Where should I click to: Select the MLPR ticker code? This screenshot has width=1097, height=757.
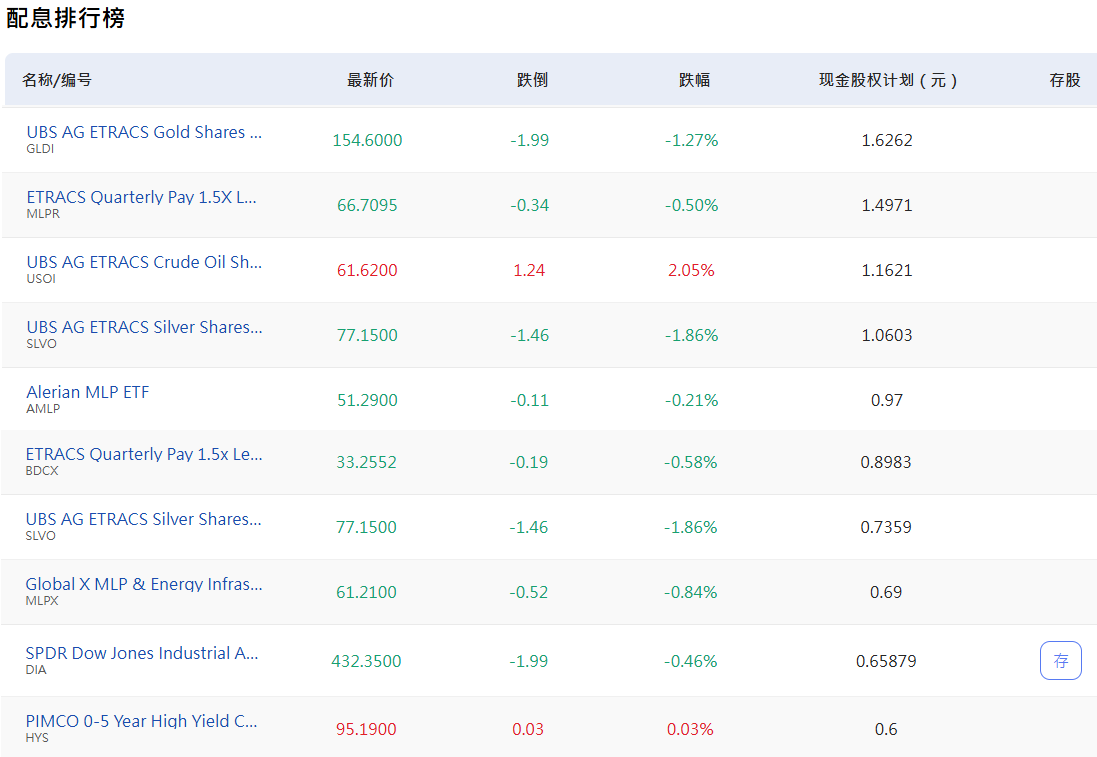(x=43, y=213)
